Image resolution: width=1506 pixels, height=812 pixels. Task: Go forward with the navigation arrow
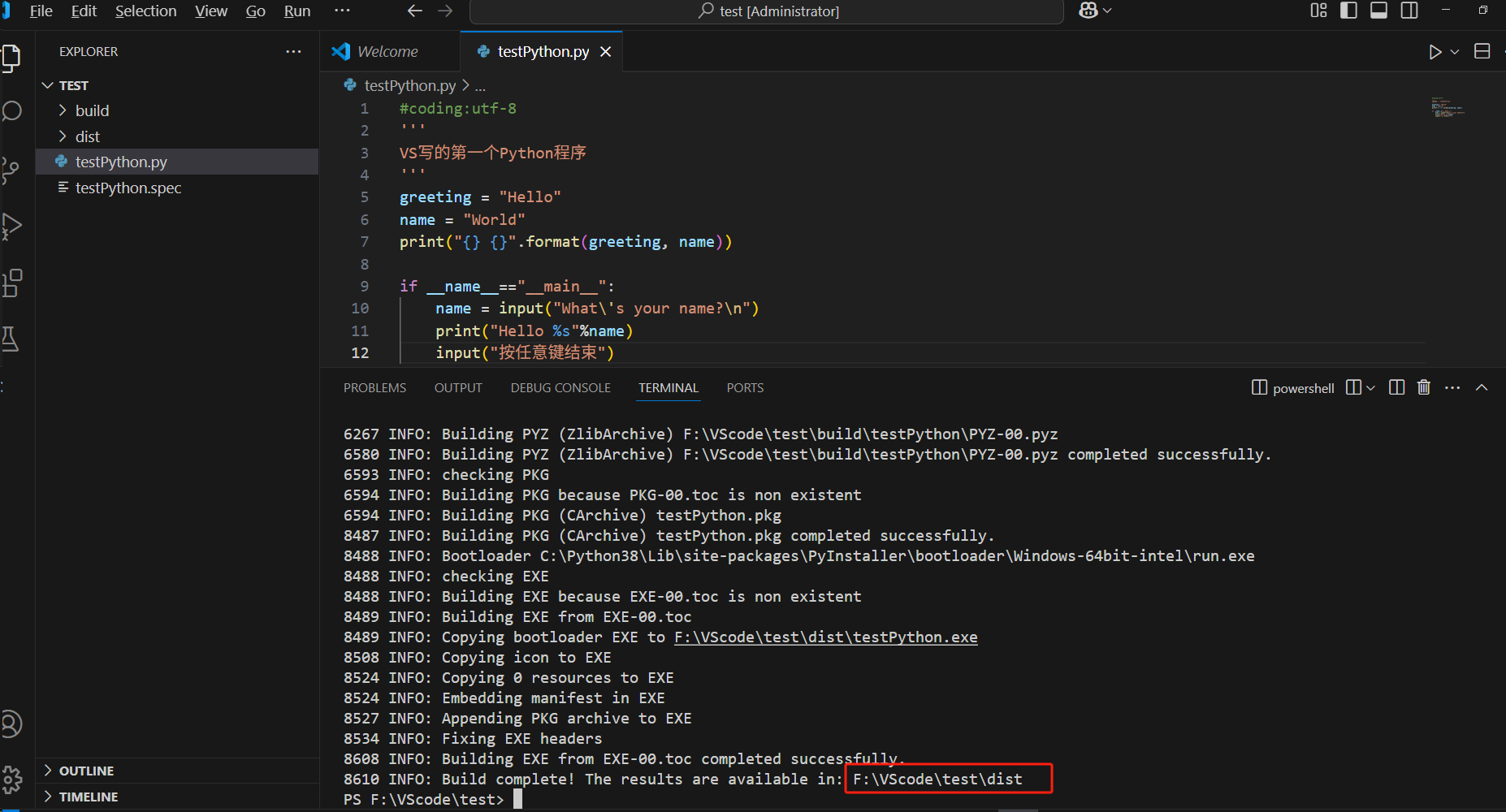445,11
